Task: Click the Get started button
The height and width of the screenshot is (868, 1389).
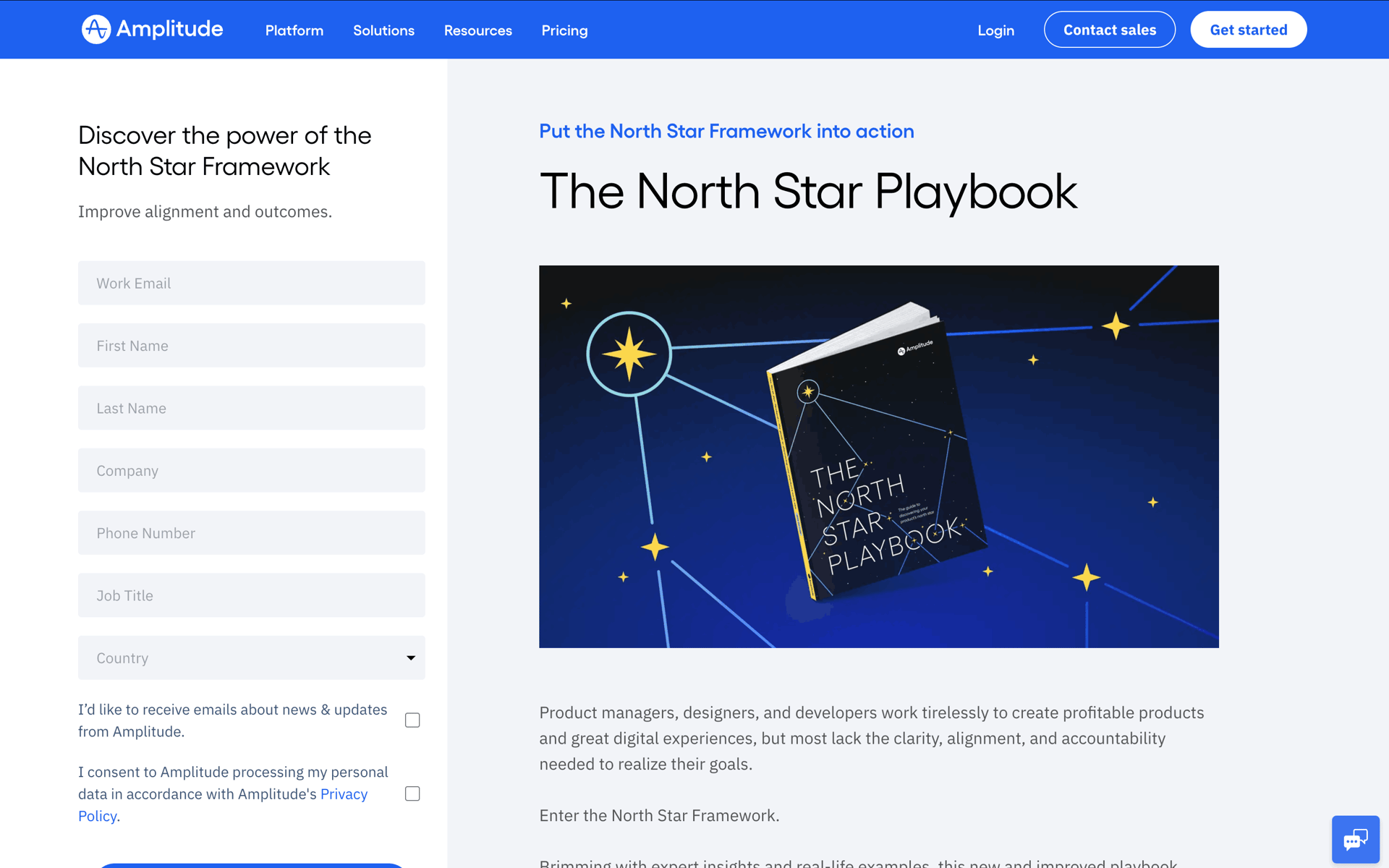Action: tap(1249, 30)
